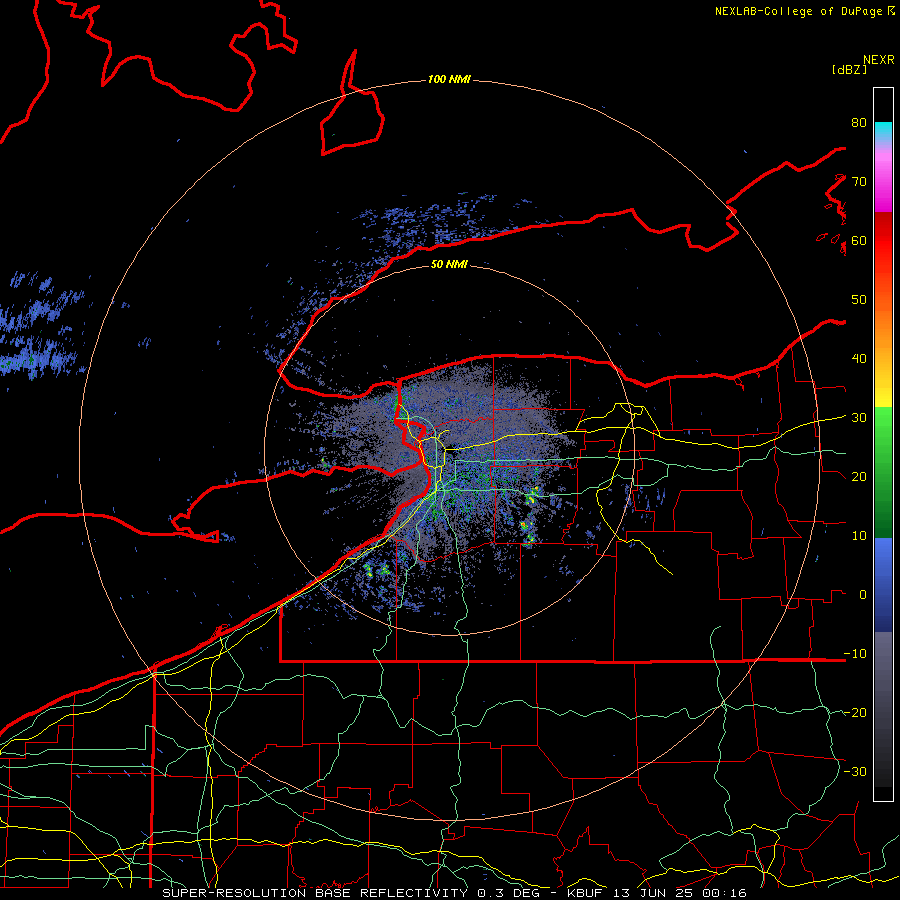The width and height of the screenshot is (900, 900).
Task: Click the NEXR label above the color bar
Action: (879, 60)
